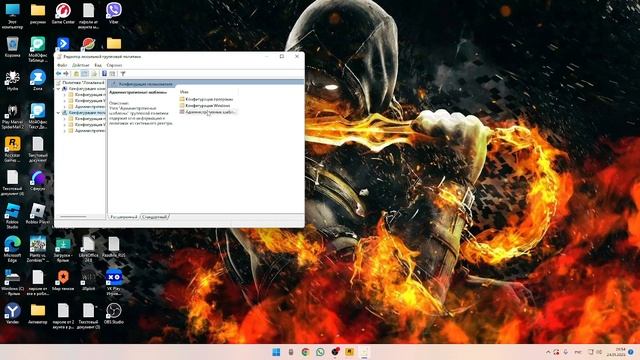Select the Yandex browser desktop icon
640x360 pixels.
pyautogui.click(x=12, y=314)
